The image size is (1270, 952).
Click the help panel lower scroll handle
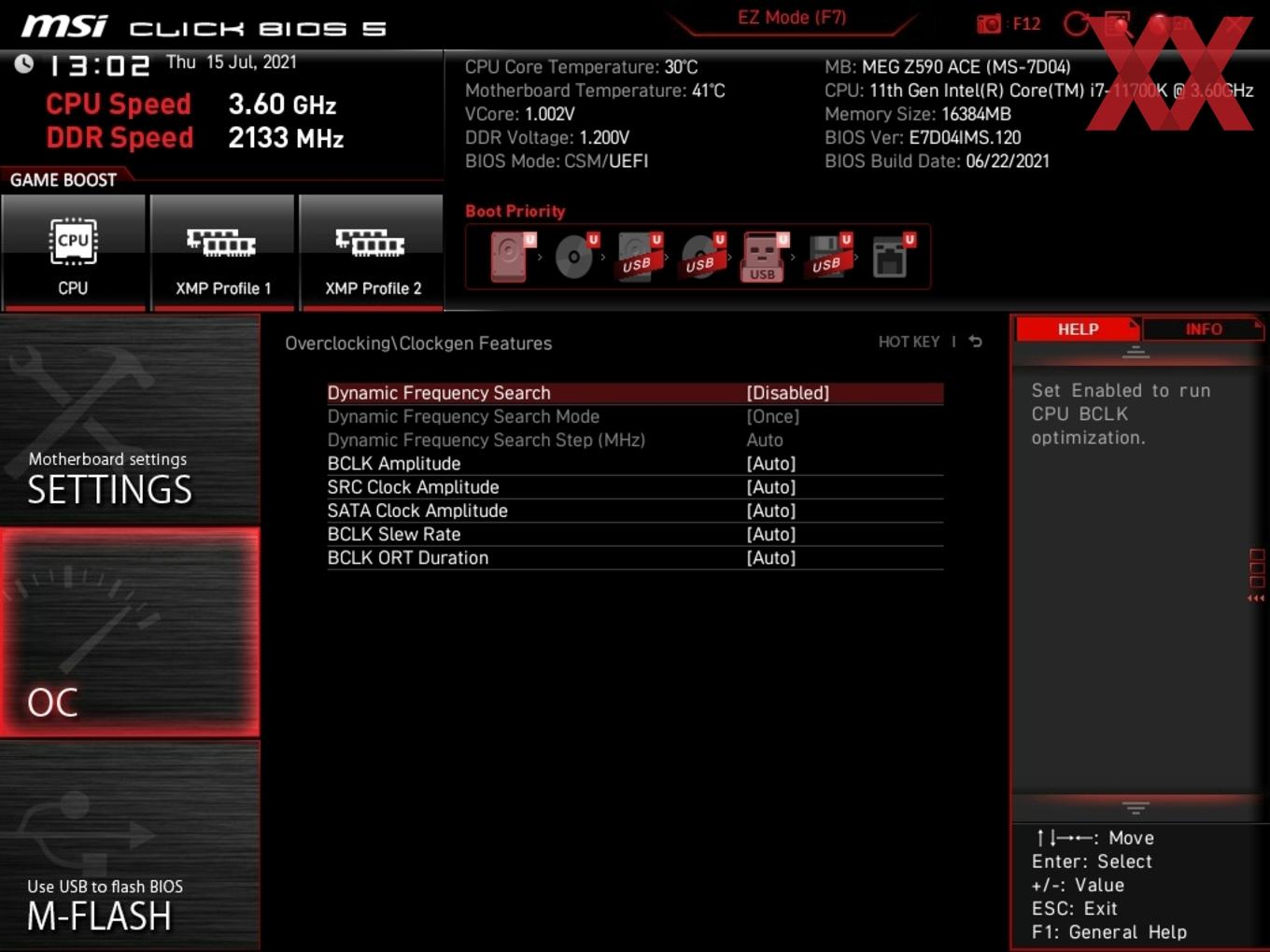click(x=1136, y=807)
